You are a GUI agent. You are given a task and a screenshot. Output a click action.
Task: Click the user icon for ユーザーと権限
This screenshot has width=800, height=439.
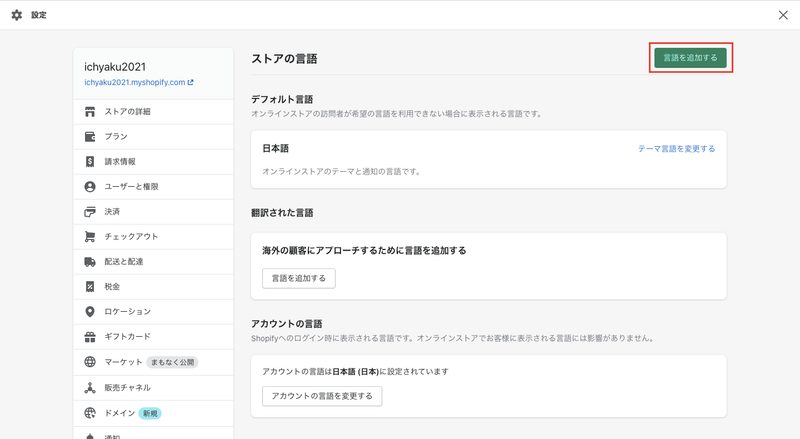tap(90, 186)
